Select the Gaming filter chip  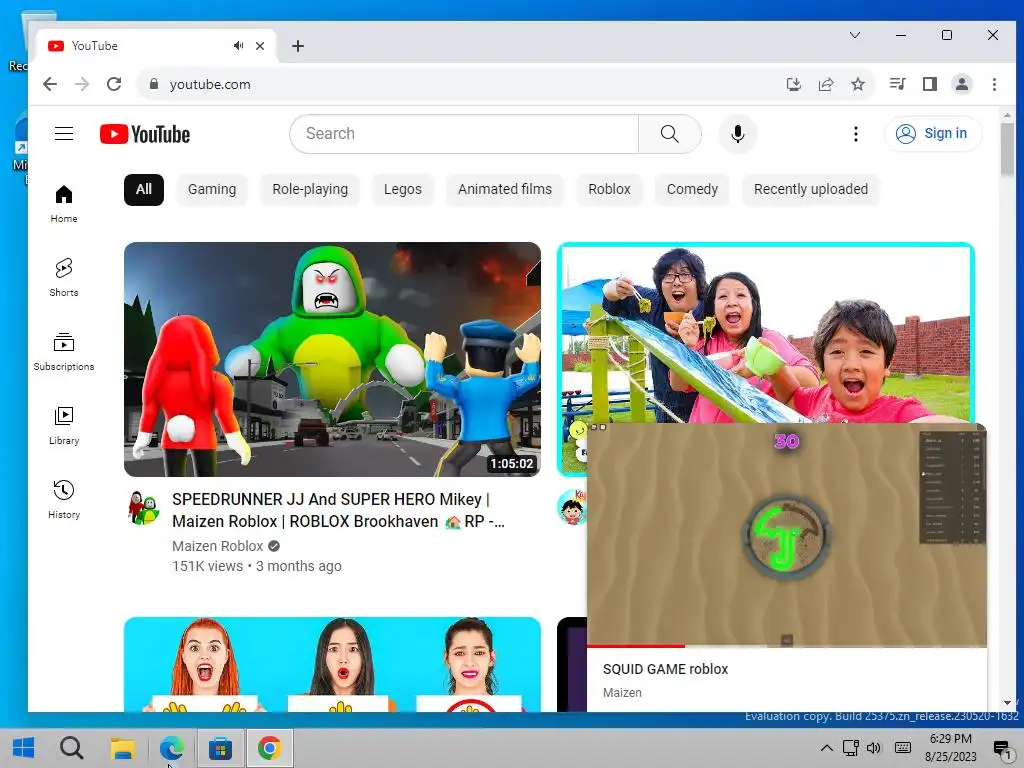[x=212, y=189]
